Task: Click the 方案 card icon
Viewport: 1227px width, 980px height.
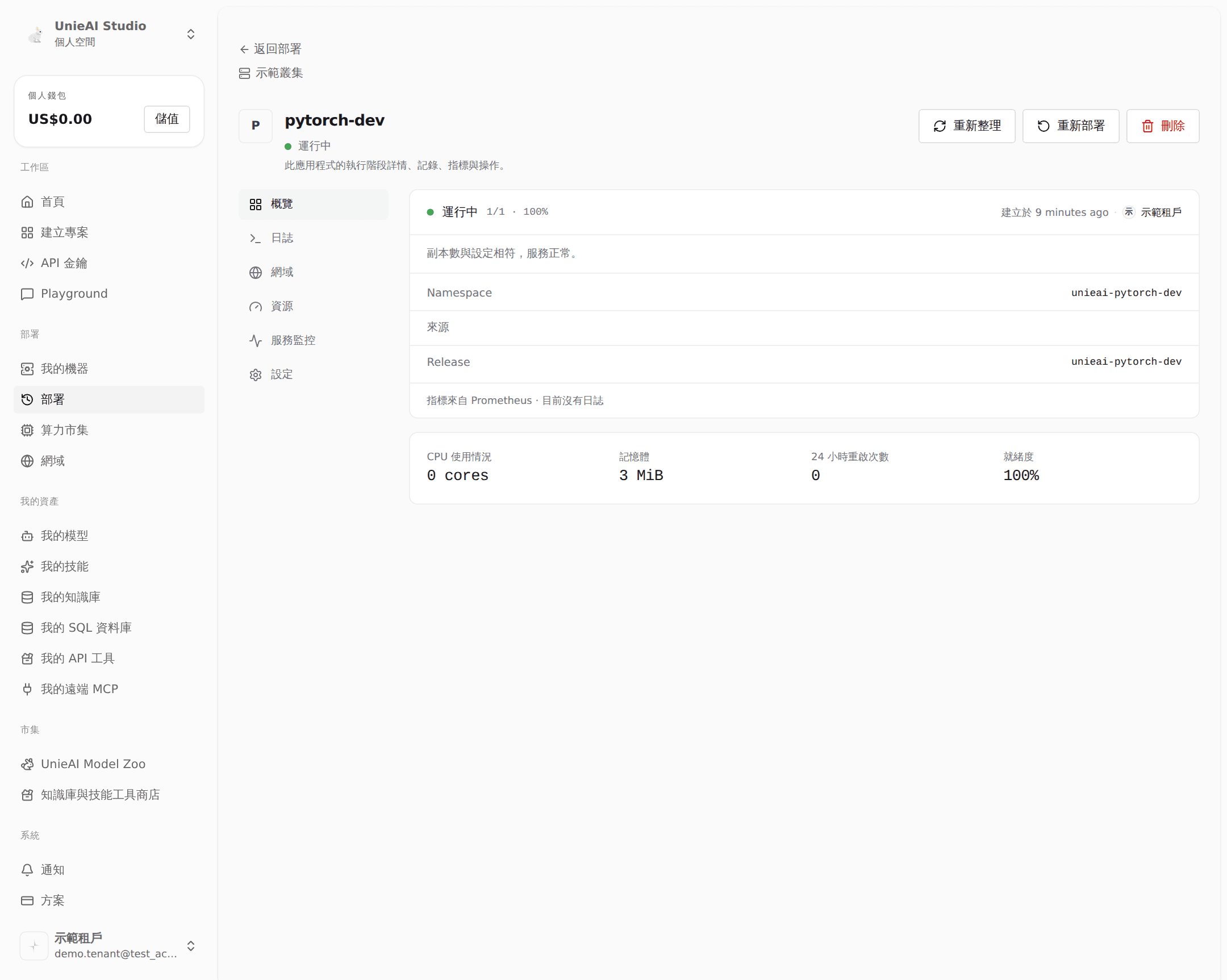Action: (x=27, y=900)
